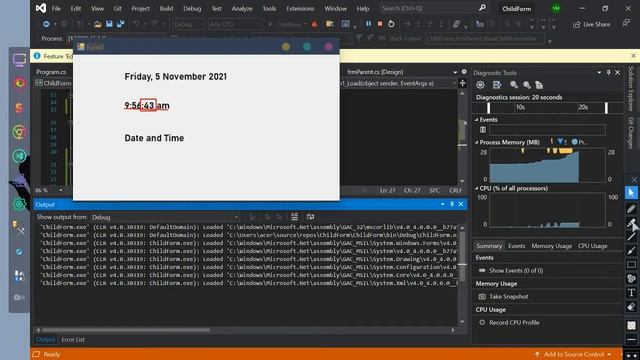Click the Take Snapshot camera icon

pos(482,296)
